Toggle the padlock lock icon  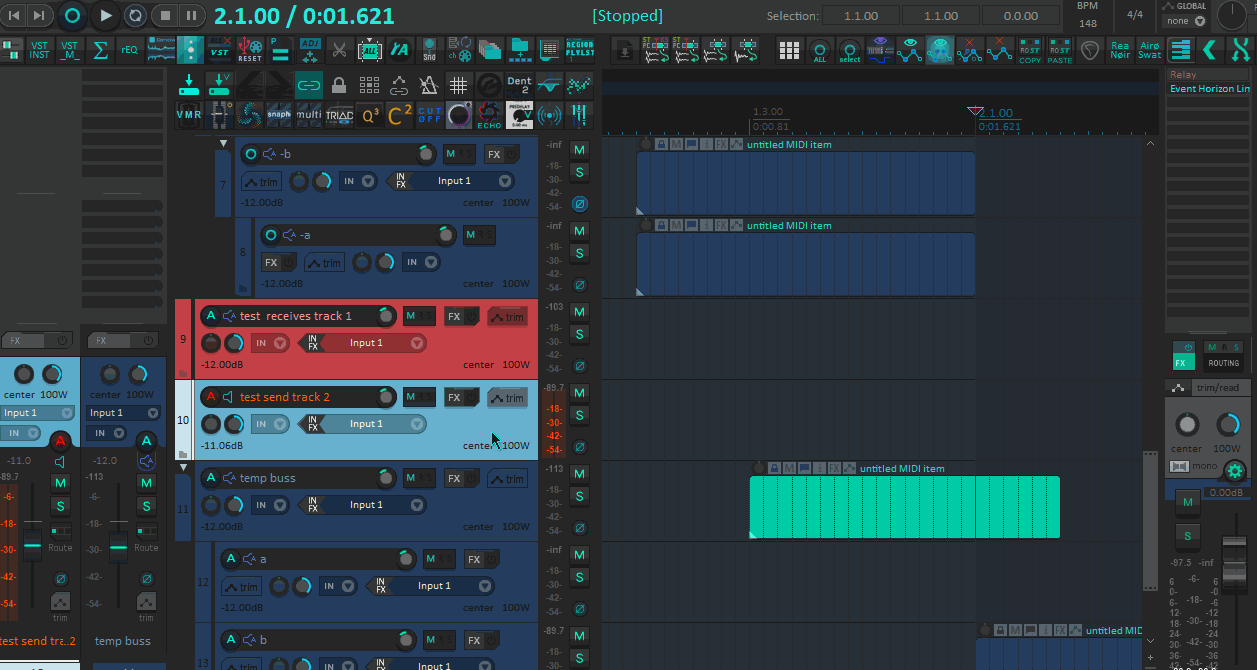click(x=339, y=85)
